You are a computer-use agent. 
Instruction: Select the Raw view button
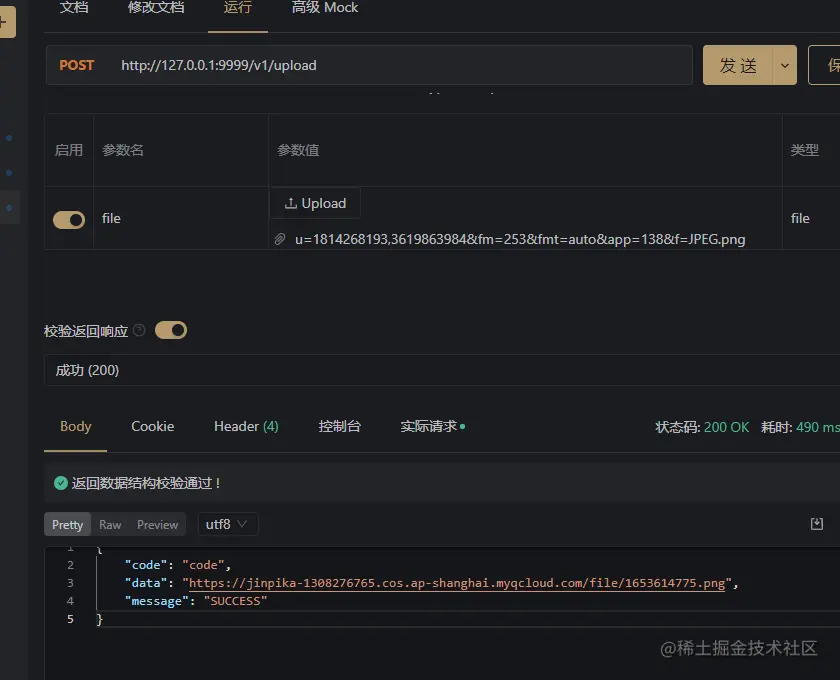point(110,524)
